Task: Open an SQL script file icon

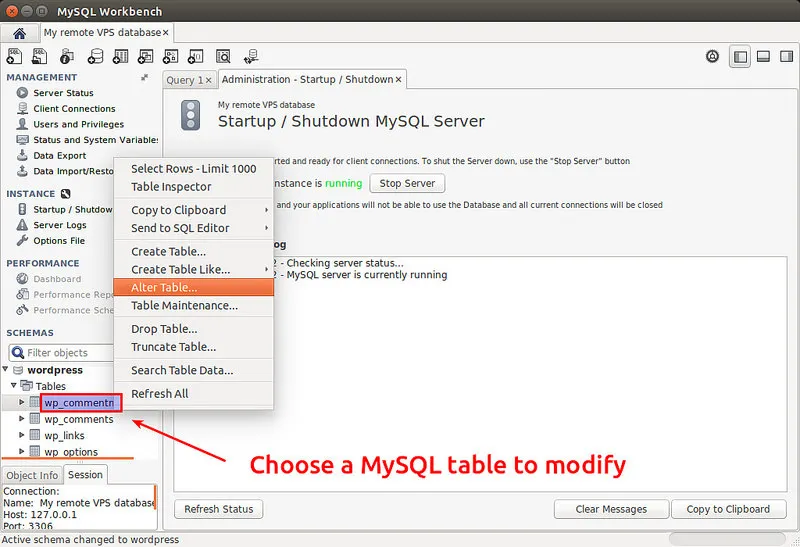Action: 39,56
